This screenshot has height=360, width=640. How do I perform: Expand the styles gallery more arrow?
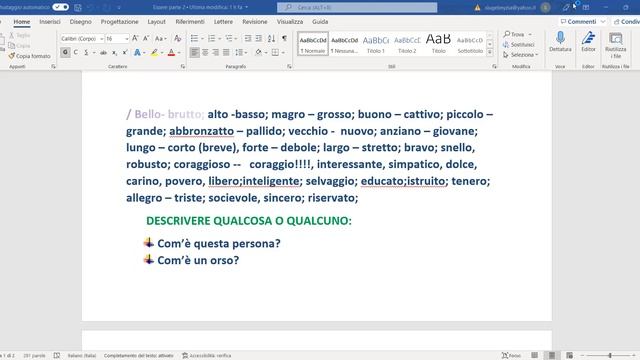[x=490, y=53]
